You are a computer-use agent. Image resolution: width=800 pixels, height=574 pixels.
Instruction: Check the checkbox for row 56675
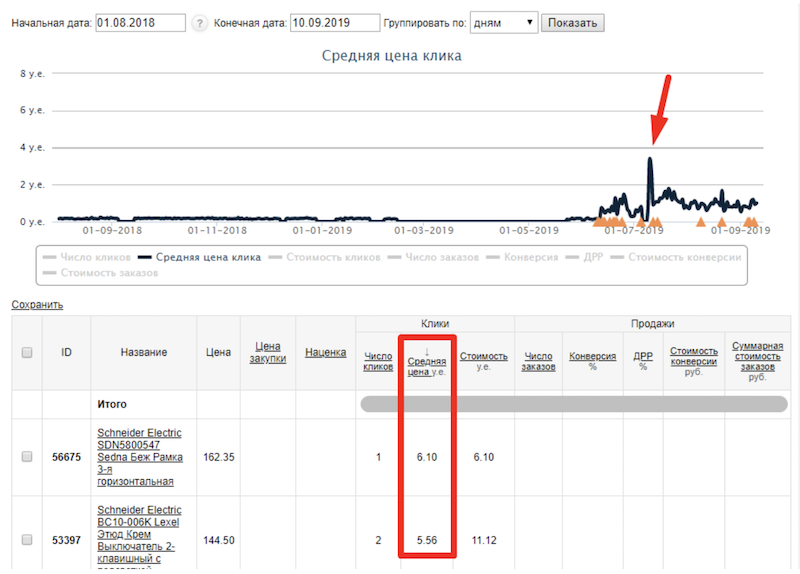27,457
